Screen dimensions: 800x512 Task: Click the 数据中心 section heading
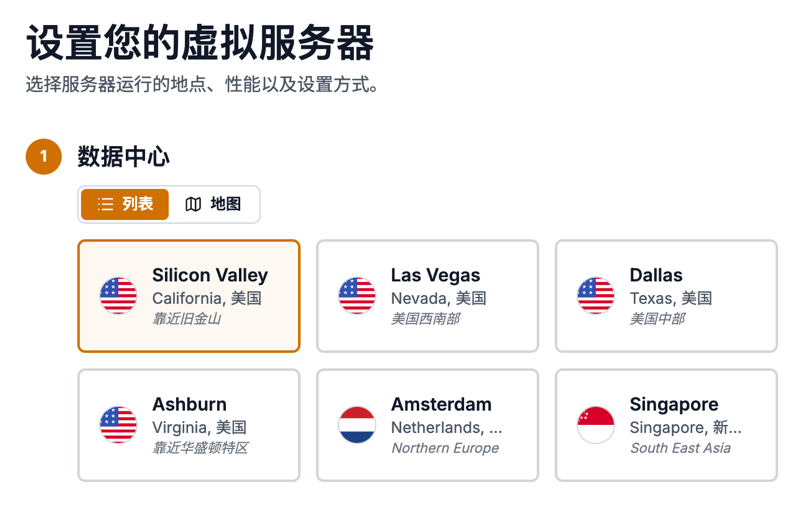(x=123, y=157)
